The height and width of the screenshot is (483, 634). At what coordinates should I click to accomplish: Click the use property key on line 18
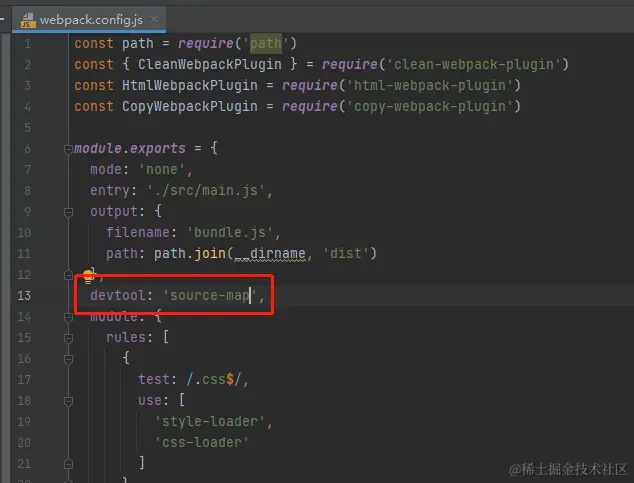tap(150, 401)
